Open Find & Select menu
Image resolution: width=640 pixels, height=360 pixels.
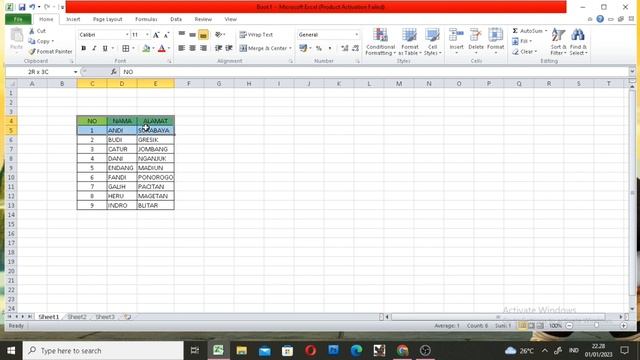tap(578, 42)
